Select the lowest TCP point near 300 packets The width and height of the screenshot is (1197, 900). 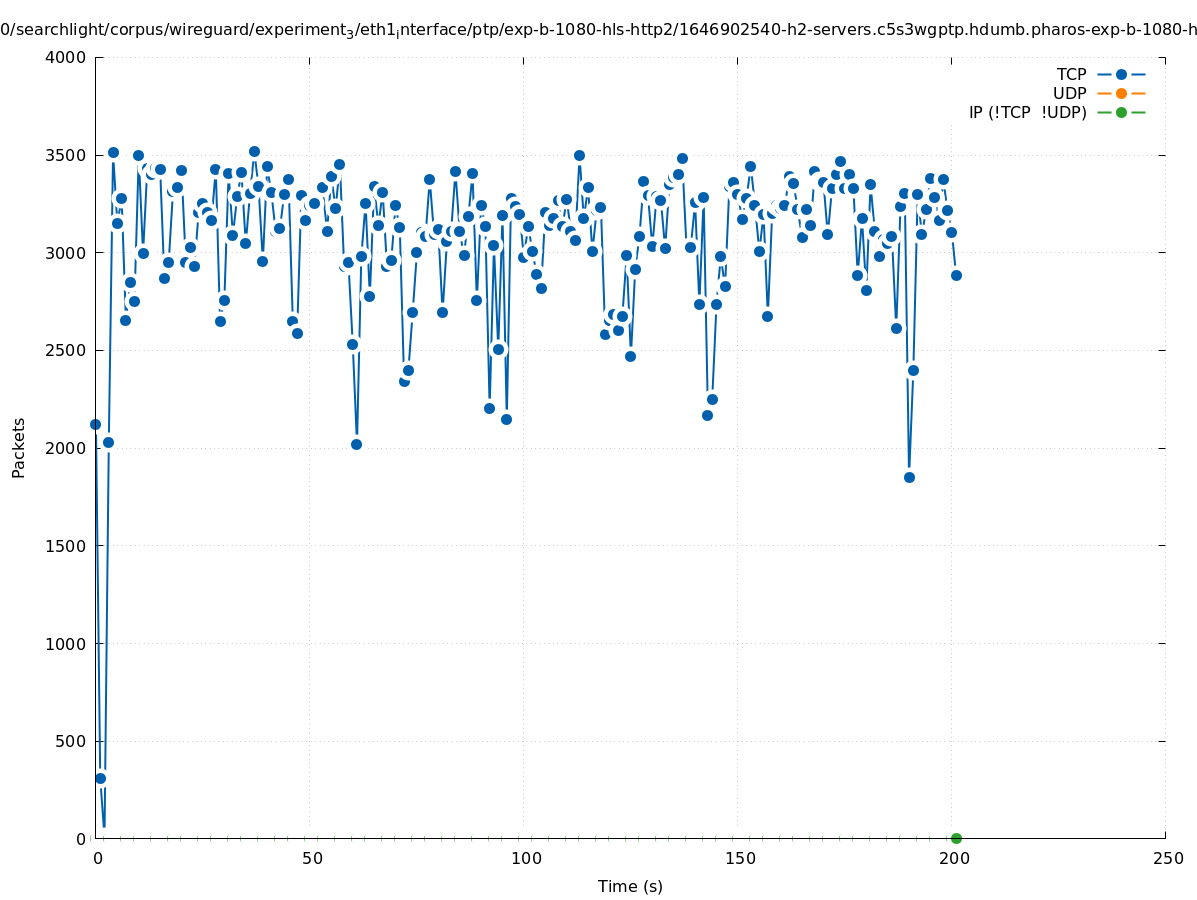pyautogui.click(x=100, y=778)
